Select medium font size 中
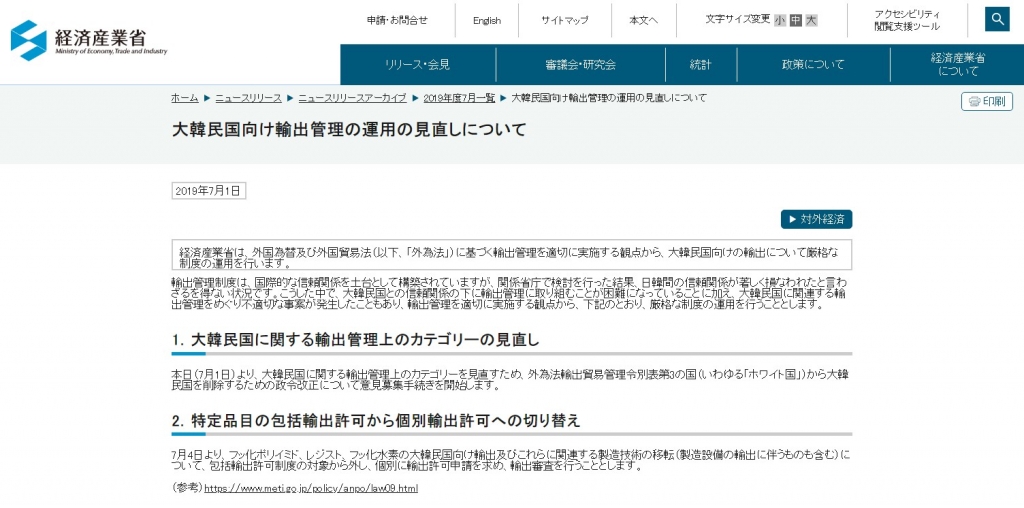Image resolution: width=1024 pixels, height=508 pixels. (795, 20)
